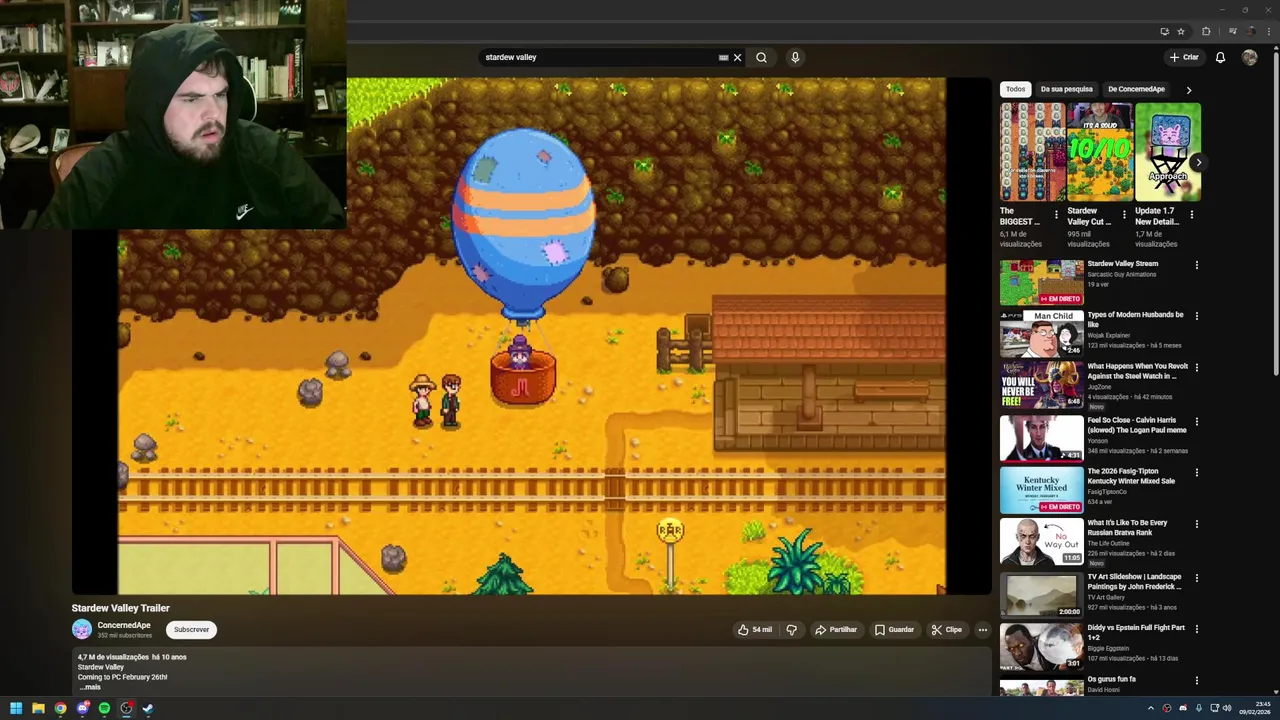Click the Criar button

(x=1184, y=57)
